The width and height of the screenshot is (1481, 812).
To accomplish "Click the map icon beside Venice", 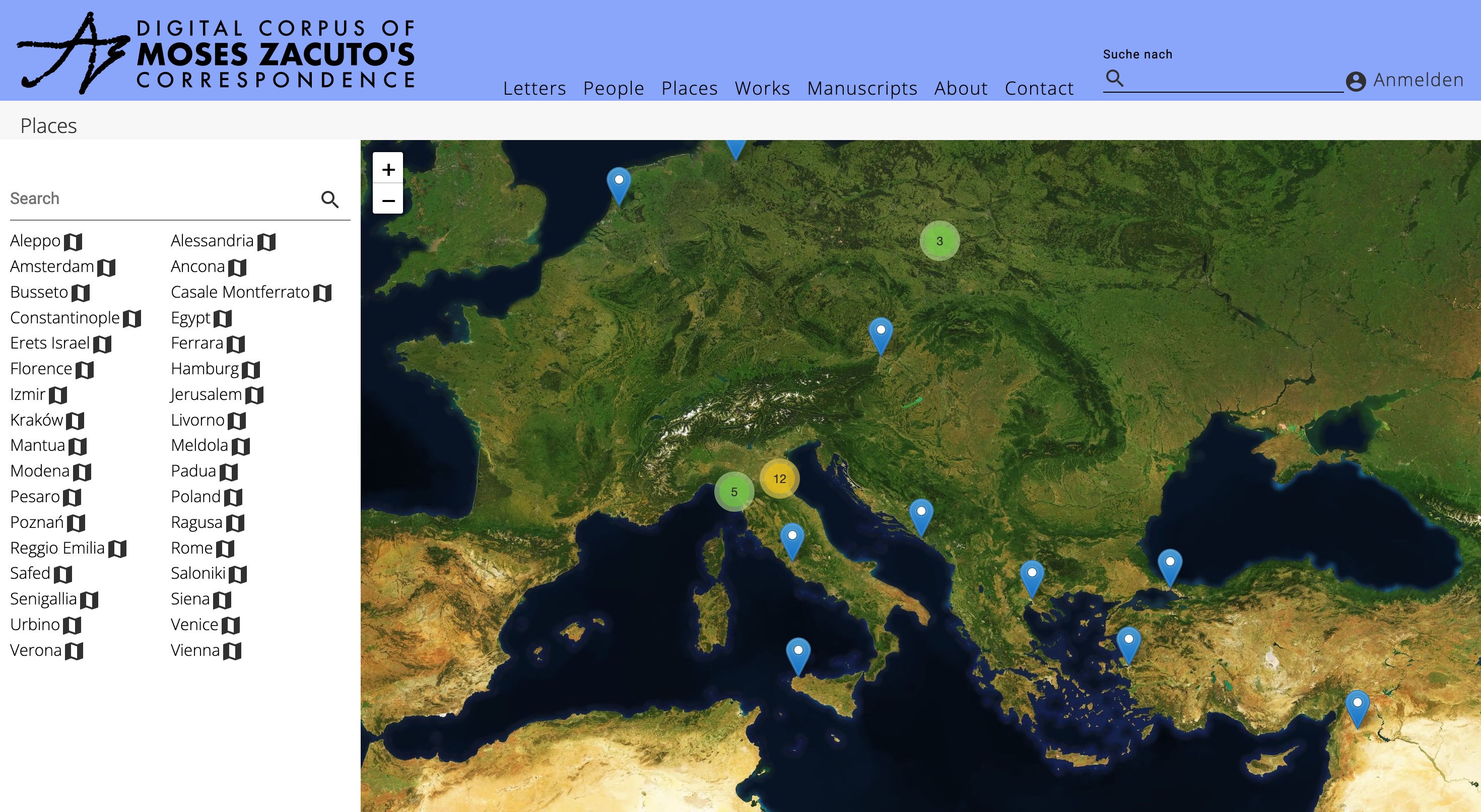I will pyautogui.click(x=231, y=625).
